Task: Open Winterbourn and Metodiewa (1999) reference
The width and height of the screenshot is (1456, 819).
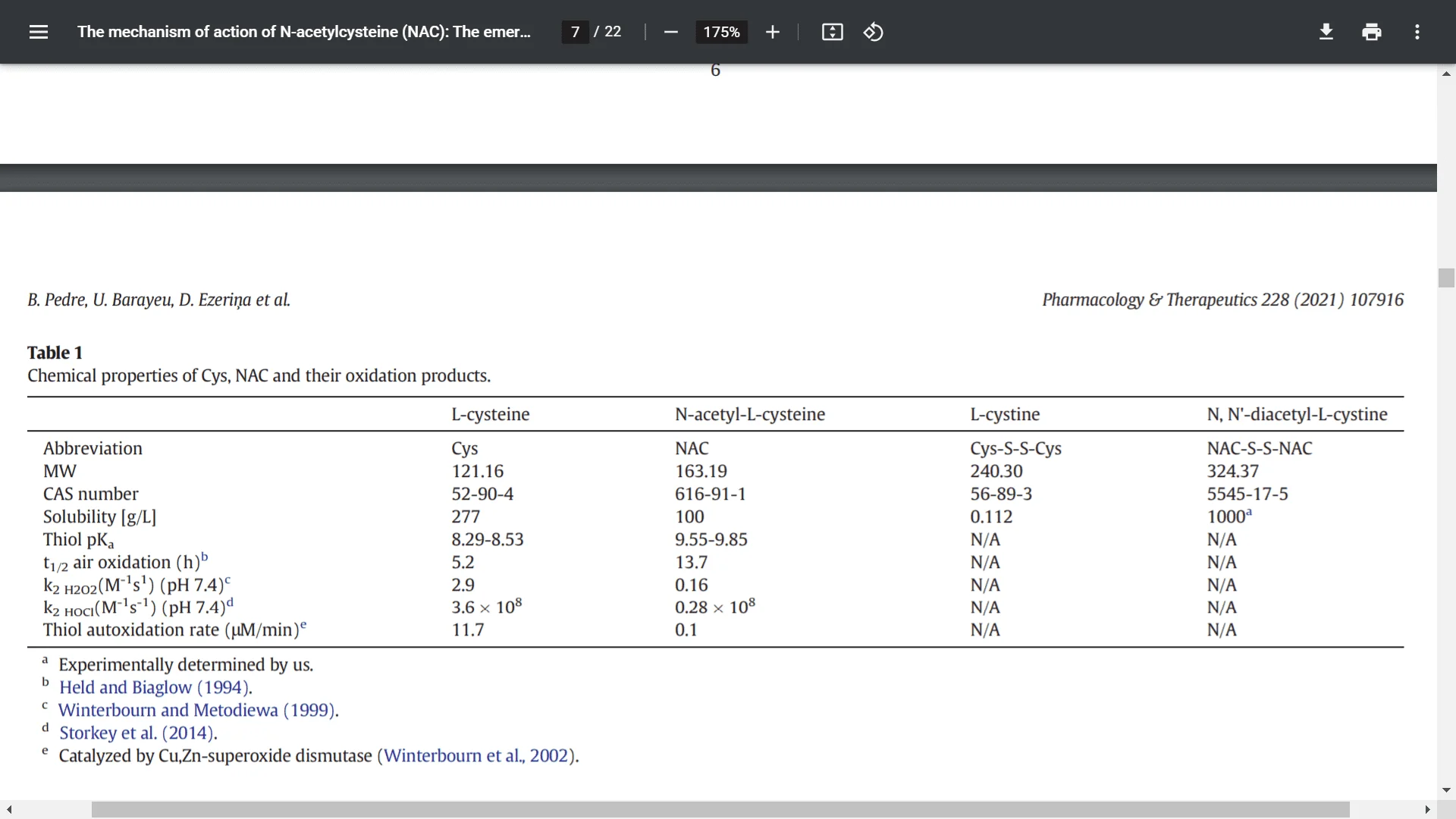Action: (x=196, y=711)
